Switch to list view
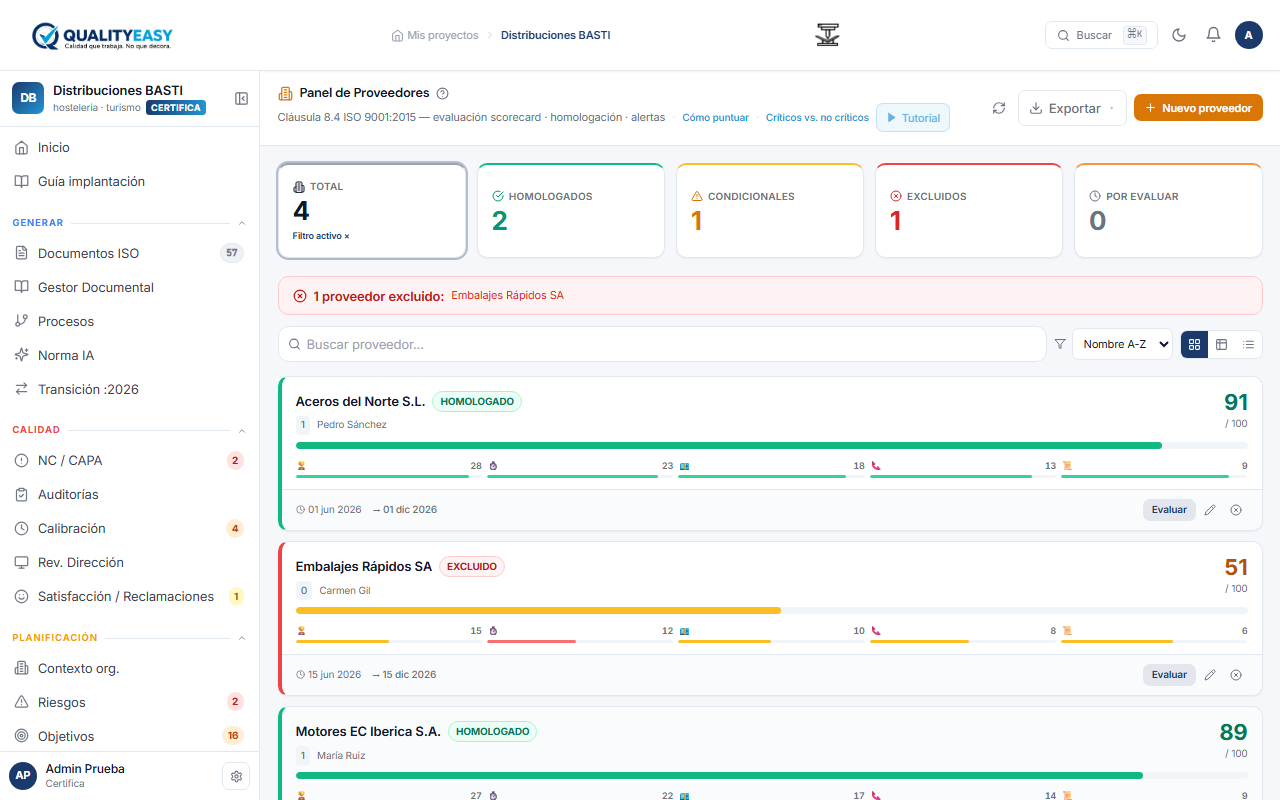The width and height of the screenshot is (1280, 800). tap(1248, 344)
